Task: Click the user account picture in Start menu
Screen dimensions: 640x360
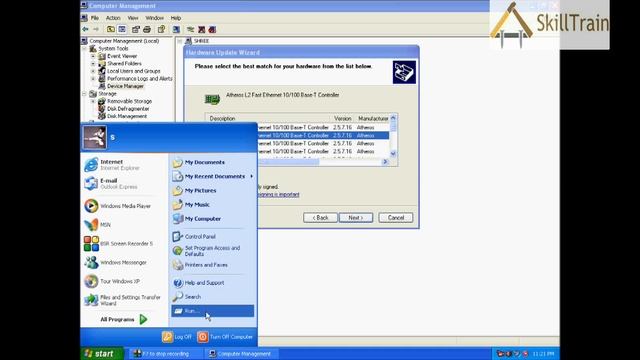Action: (x=95, y=137)
